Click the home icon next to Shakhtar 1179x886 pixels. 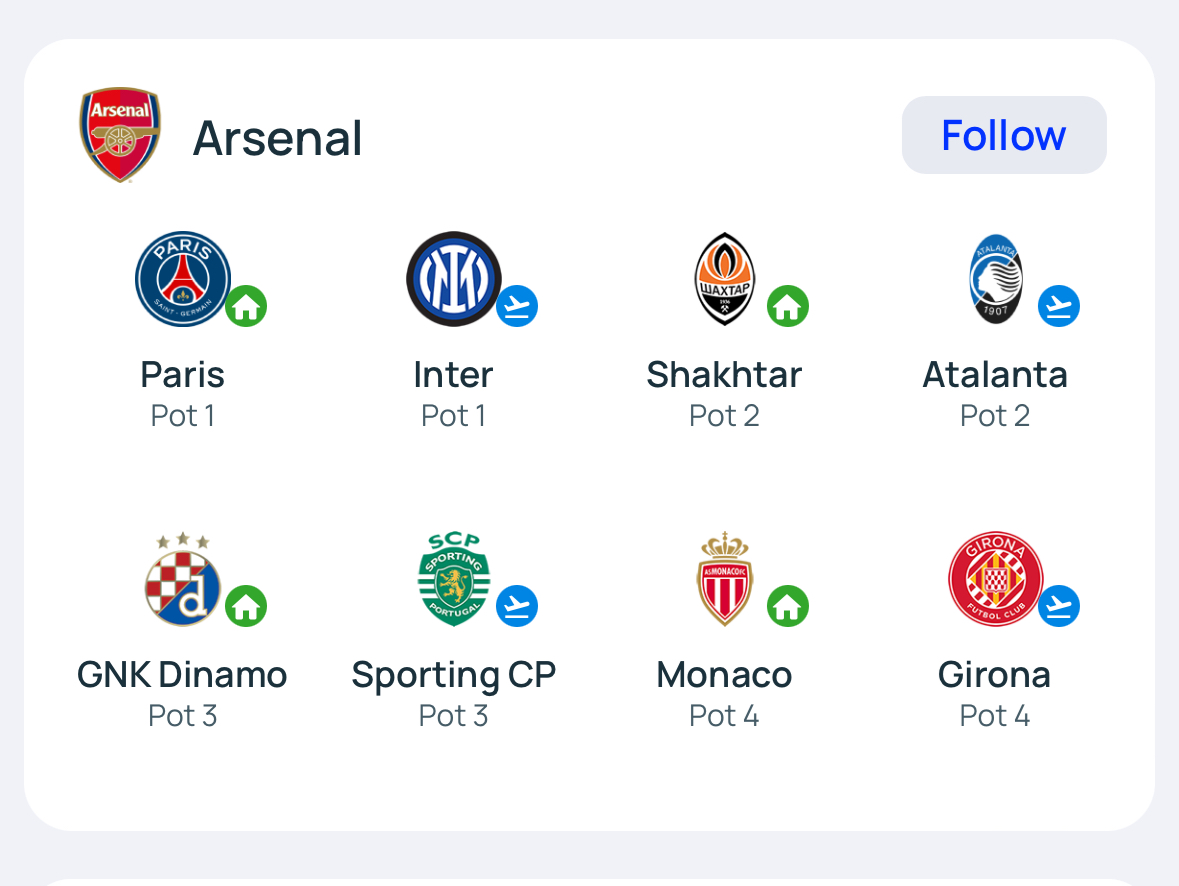click(788, 306)
